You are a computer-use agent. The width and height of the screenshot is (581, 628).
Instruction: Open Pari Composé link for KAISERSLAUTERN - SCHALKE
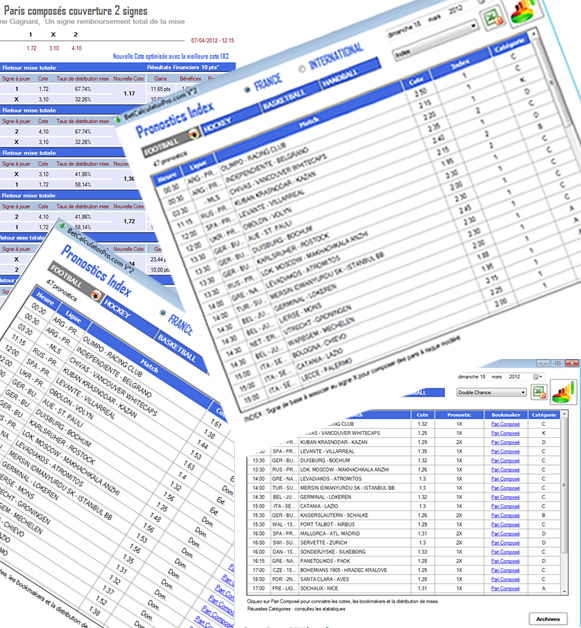505,515
